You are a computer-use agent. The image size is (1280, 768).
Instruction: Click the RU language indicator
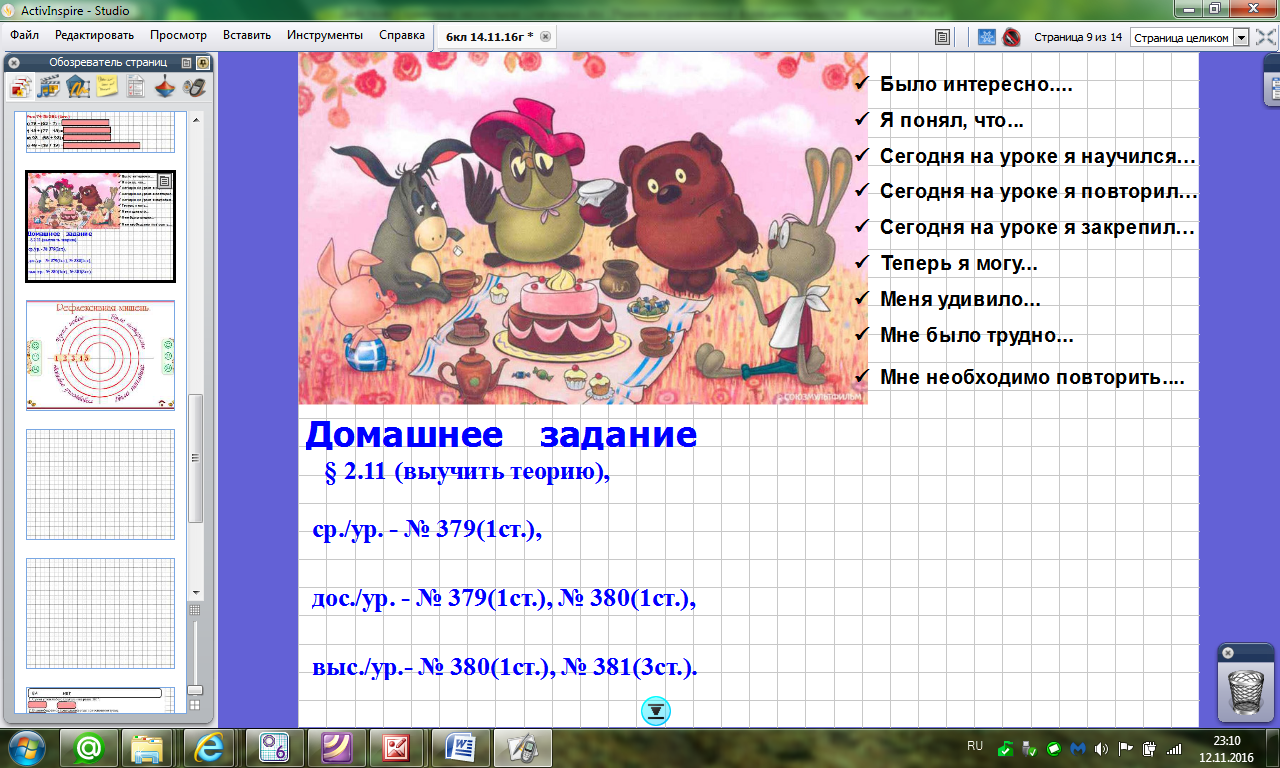point(975,746)
